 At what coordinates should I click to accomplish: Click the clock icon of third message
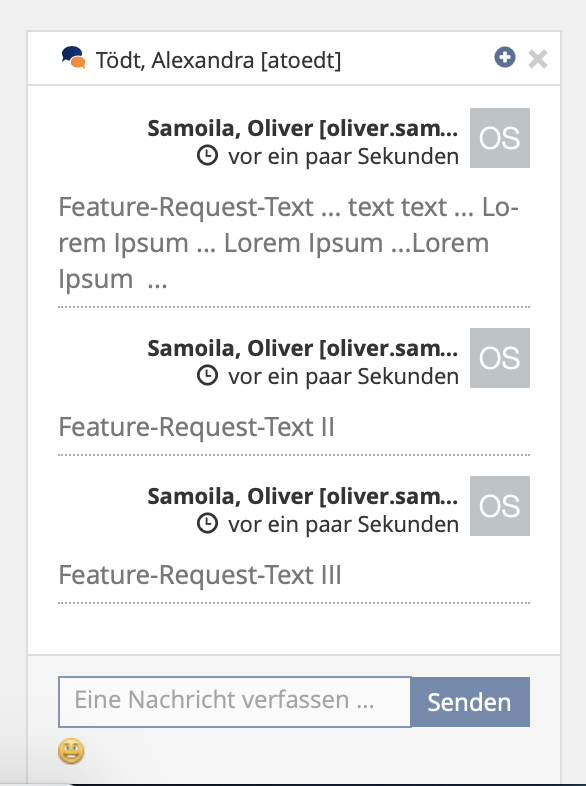[x=207, y=523]
